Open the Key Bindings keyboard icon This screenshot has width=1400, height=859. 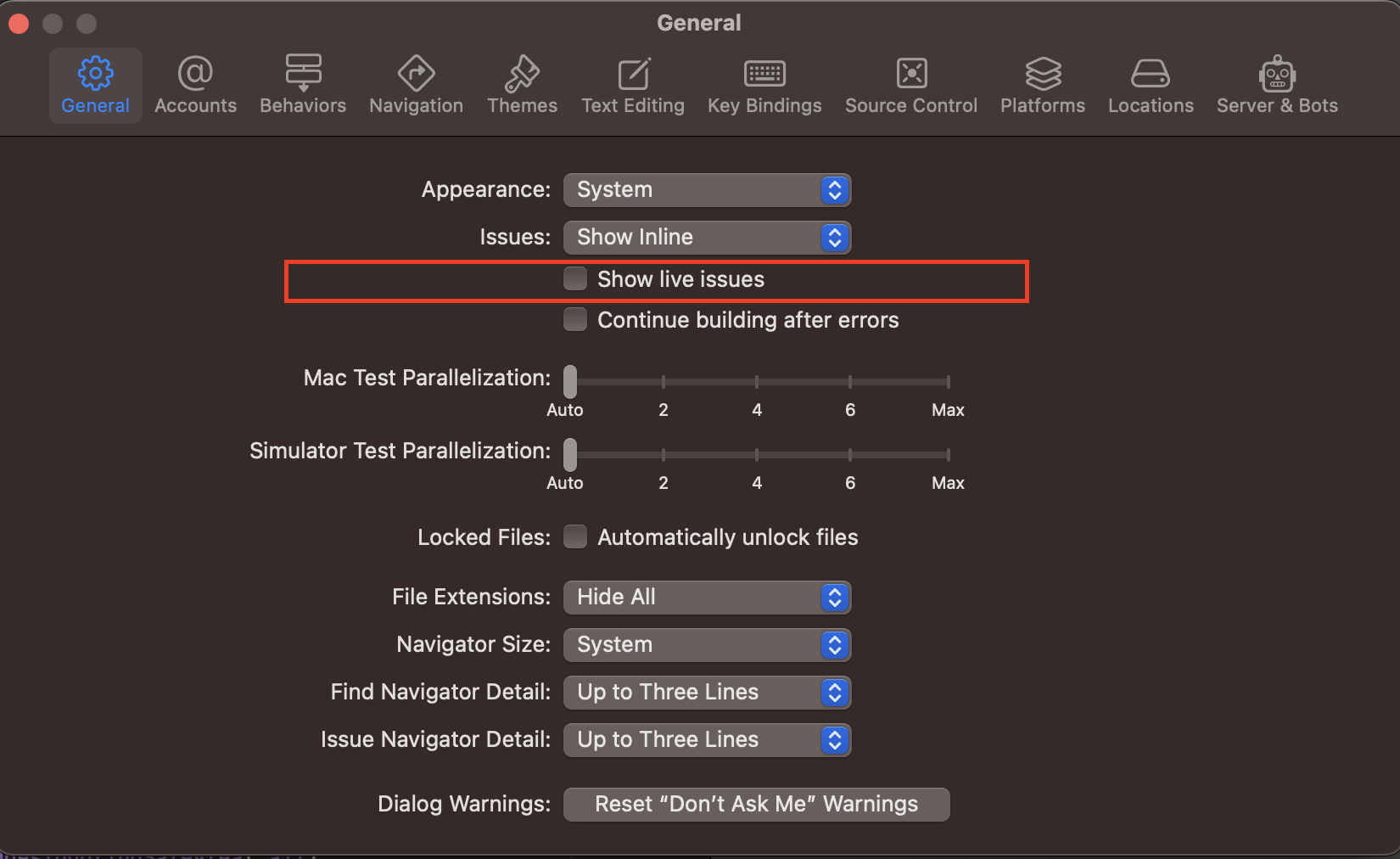764,74
